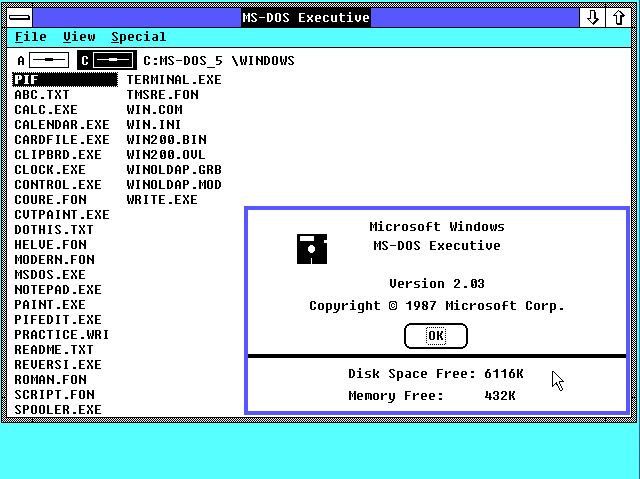Screen dimensions: 640x479
Task: Click the C:MS-DOS_5 \WINDOWS path label
Action: (x=219, y=61)
